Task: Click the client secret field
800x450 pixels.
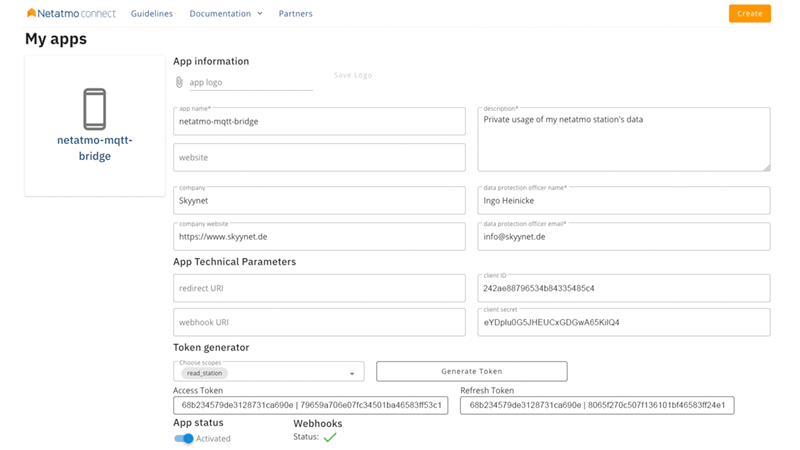Action: point(624,323)
